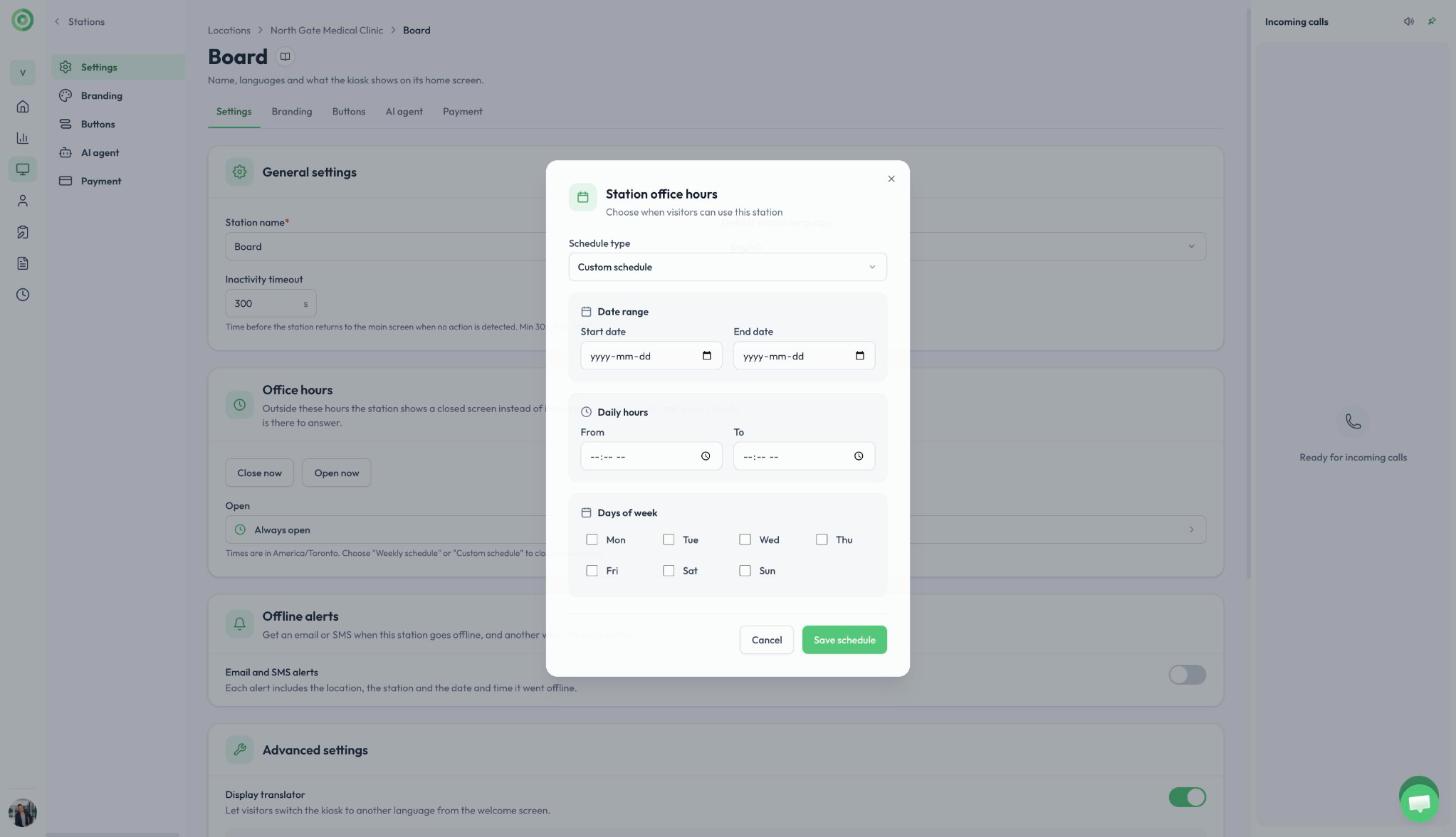
Task: Switch to the Payment tab
Action: click(x=462, y=112)
